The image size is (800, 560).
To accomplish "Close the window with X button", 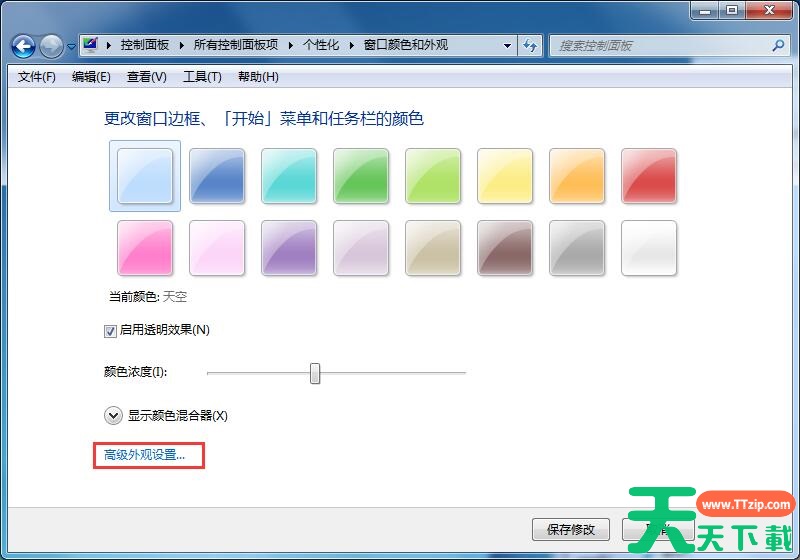I will point(770,10).
